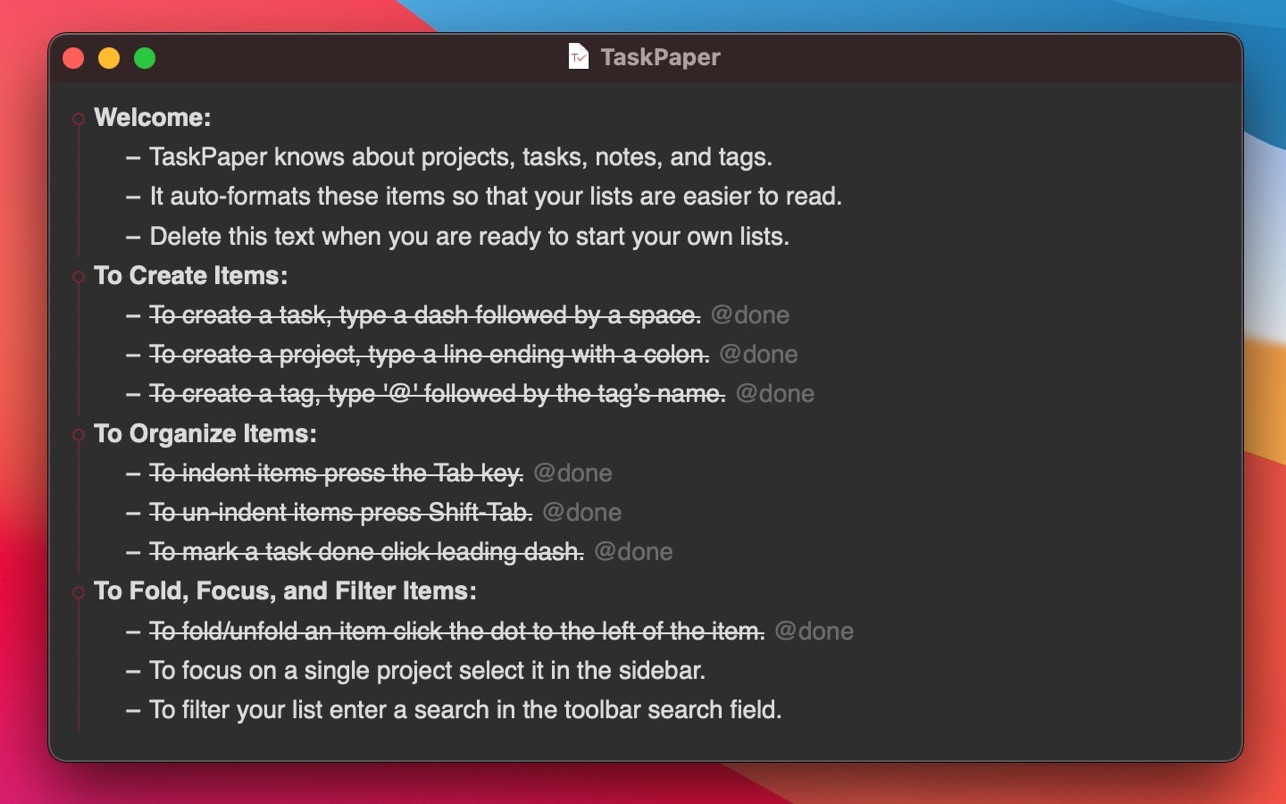Image resolution: width=1286 pixels, height=804 pixels.
Task: Toggle done on 'It auto-formats these items' dash
Action: pos(133,197)
